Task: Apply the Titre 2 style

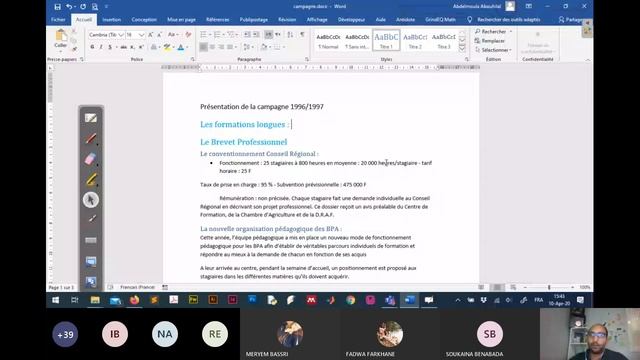Action: coord(415,40)
